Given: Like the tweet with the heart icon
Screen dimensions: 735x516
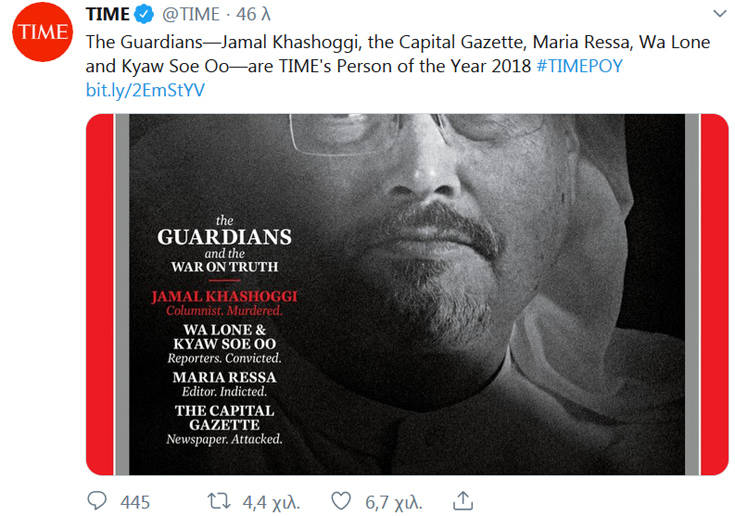Looking at the screenshot, I should click(x=342, y=500).
